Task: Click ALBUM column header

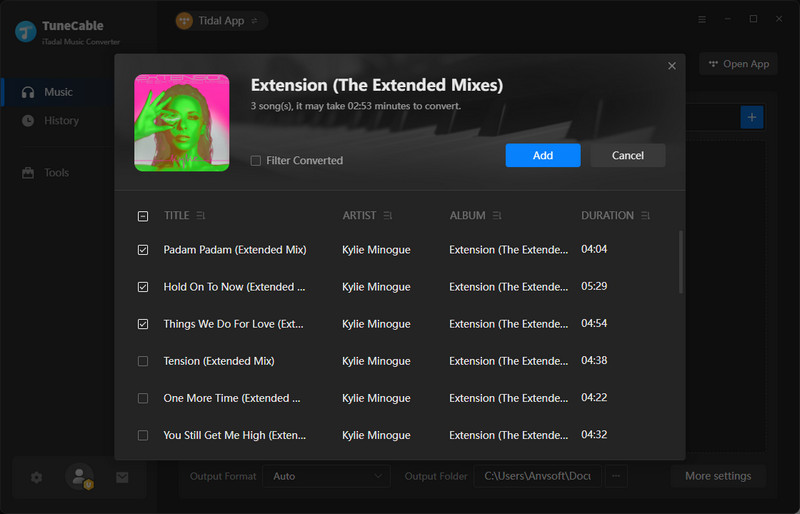Action: (x=467, y=216)
